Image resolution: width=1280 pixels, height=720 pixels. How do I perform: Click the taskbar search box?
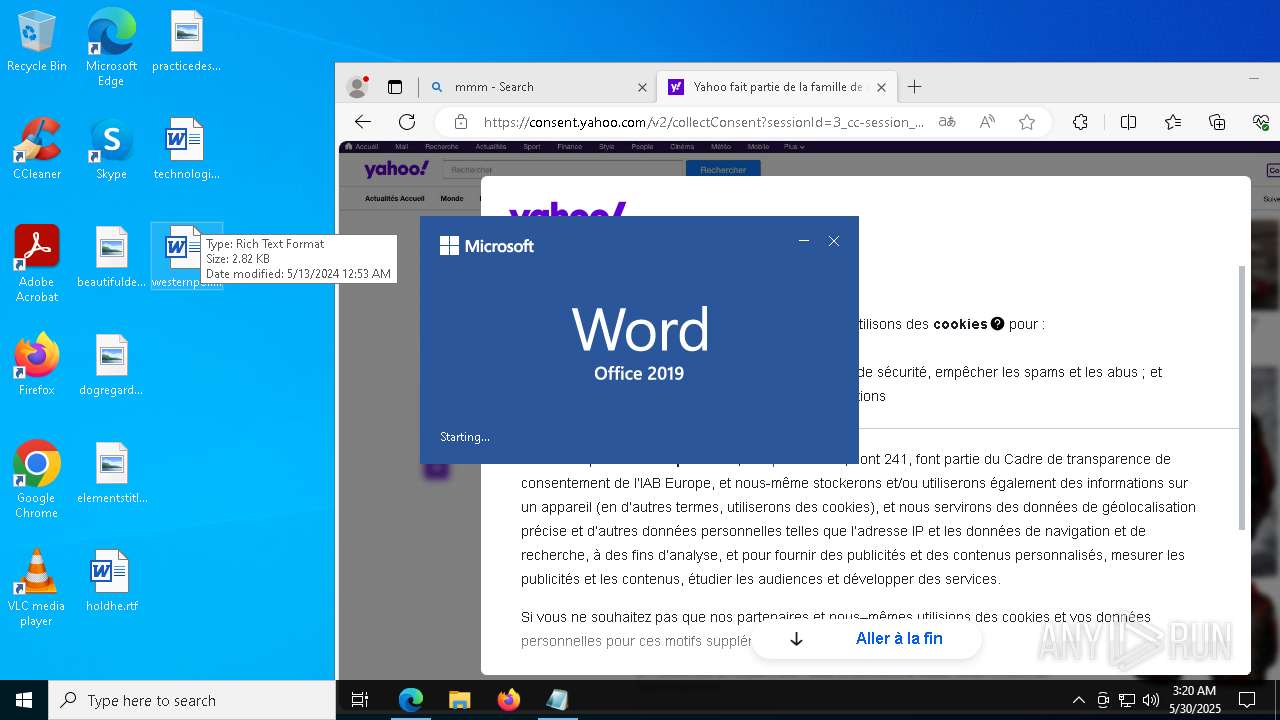click(x=192, y=700)
